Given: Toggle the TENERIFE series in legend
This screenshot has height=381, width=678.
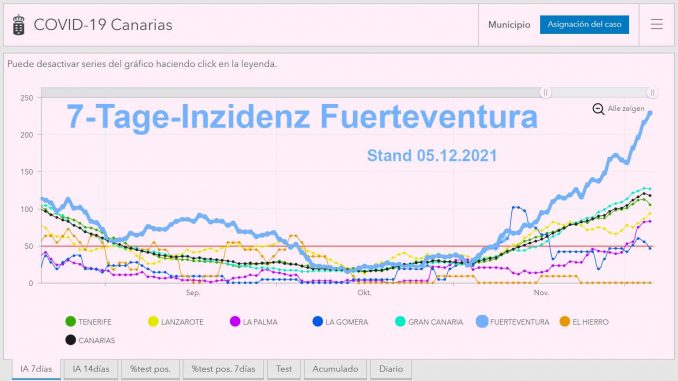Looking at the screenshot, I should pos(89,322).
